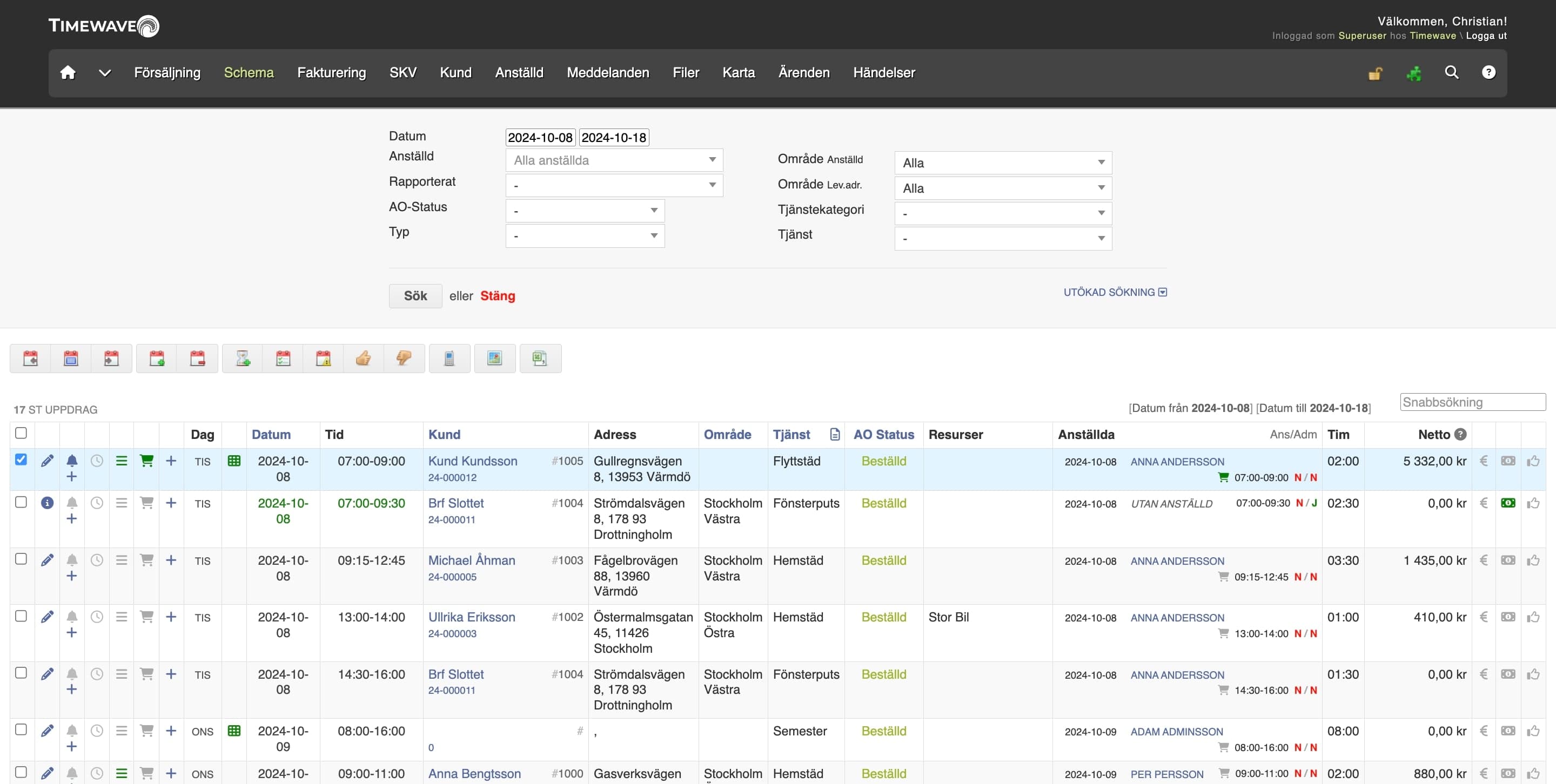Click the end date field 2024-10-18
Image resolution: width=1556 pixels, height=784 pixels.
[614, 138]
